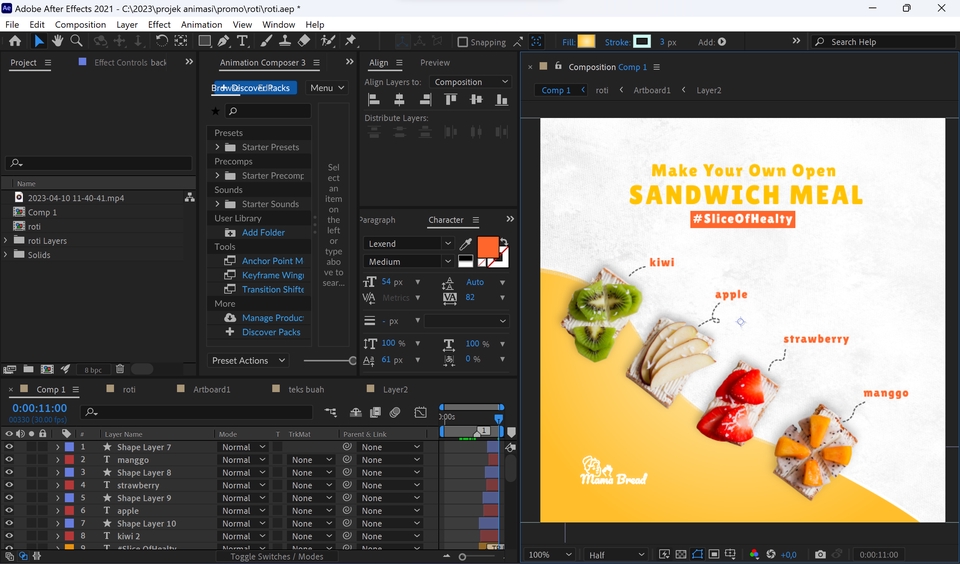Select the Type text tool
This screenshot has height=564, width=960.
(x=242, y=41)
